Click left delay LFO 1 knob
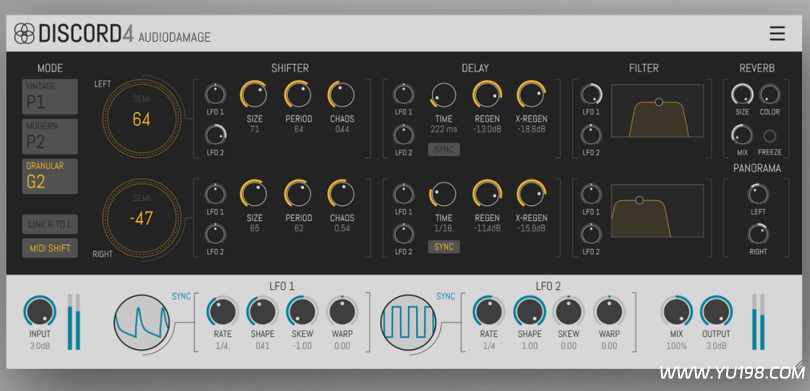The image size is (810, 391). pos(403,95)
